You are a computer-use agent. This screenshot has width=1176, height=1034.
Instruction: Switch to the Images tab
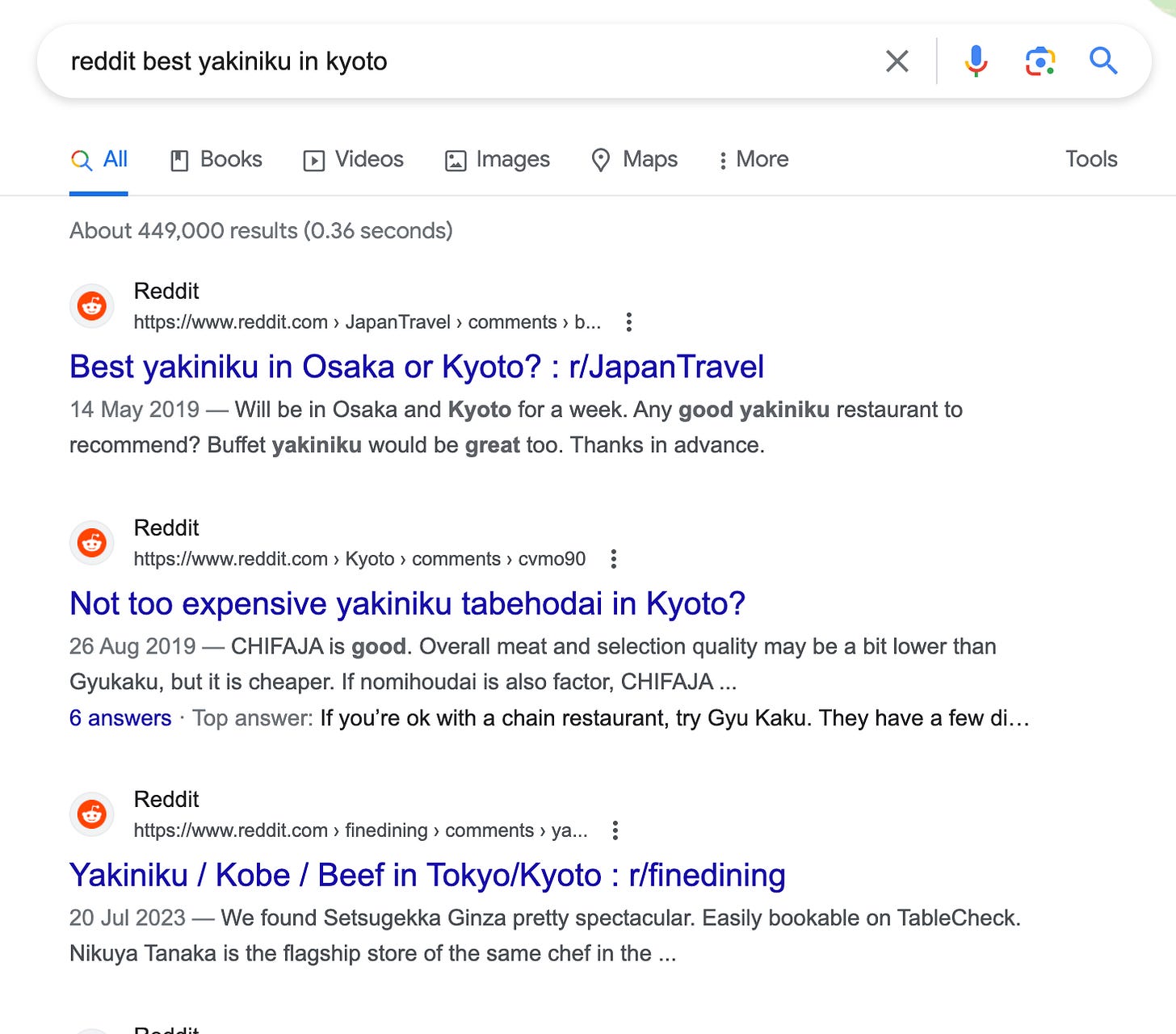(497, 160)
